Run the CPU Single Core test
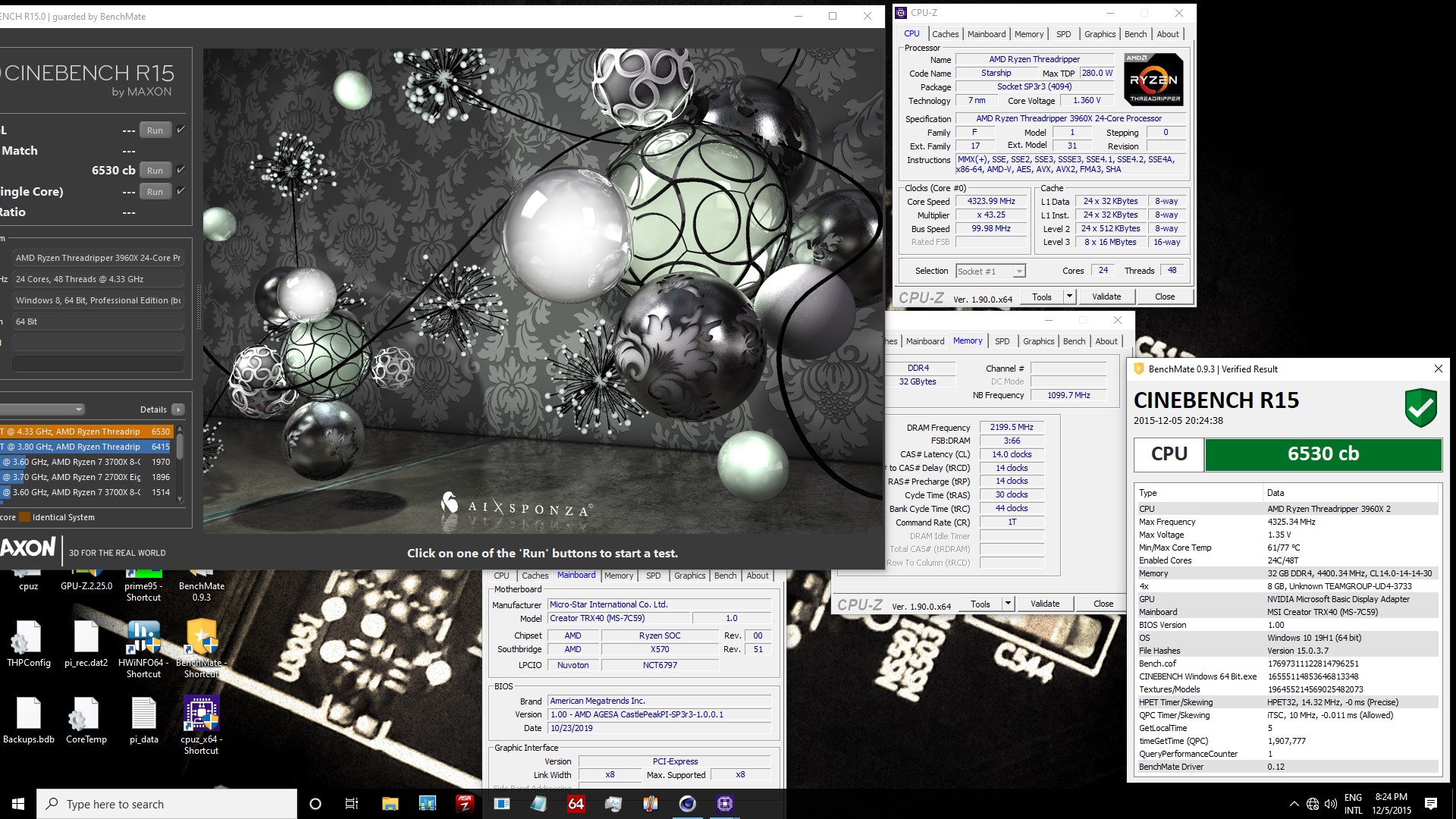Image resolution: width=1456 pixels, height=819 pixels. 155,192
